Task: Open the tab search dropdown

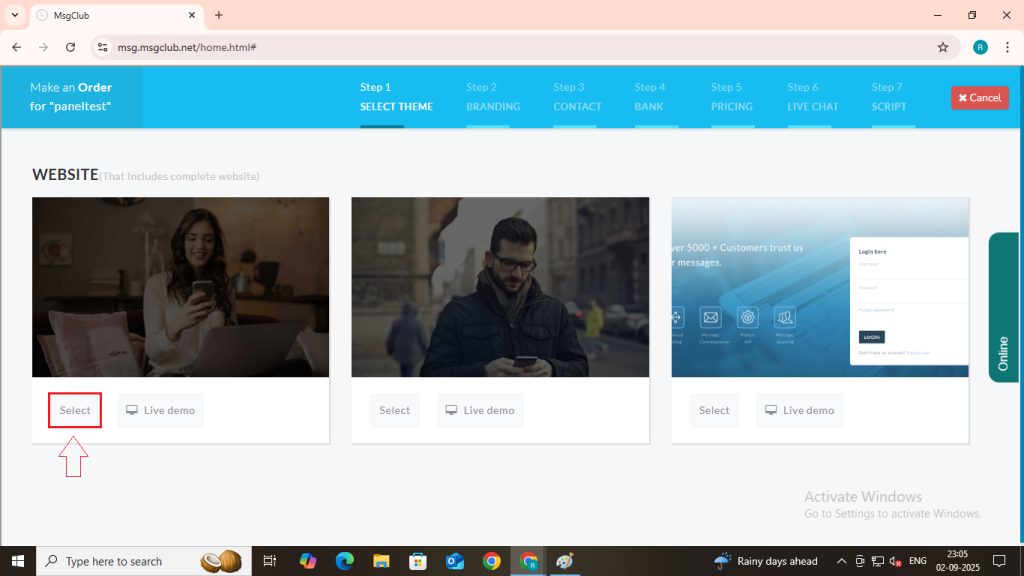Action: 14,15
